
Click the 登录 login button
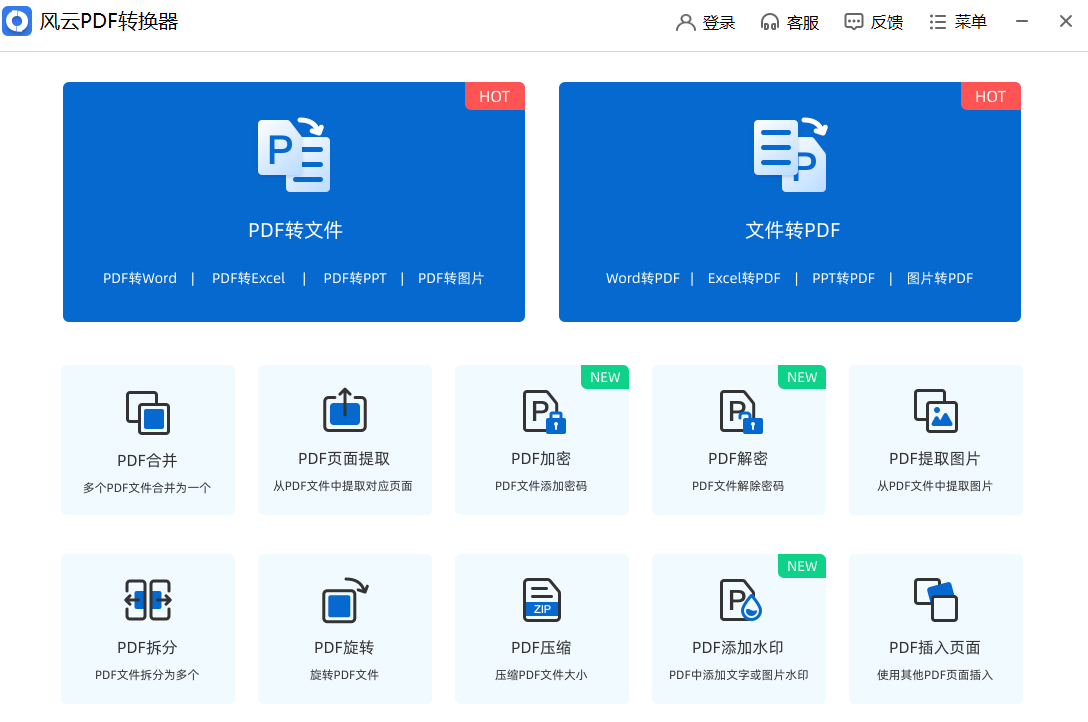pos(705,21)
